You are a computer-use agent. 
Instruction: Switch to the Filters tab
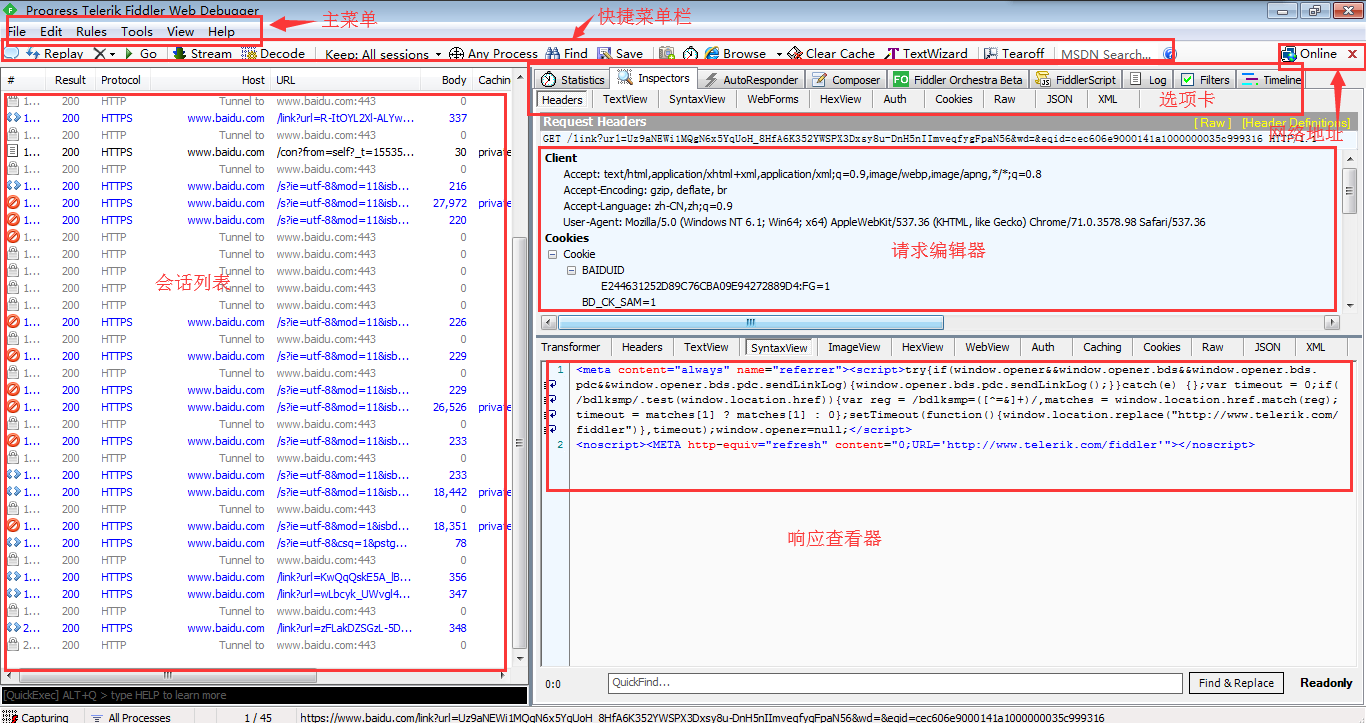click(1206, 79)
